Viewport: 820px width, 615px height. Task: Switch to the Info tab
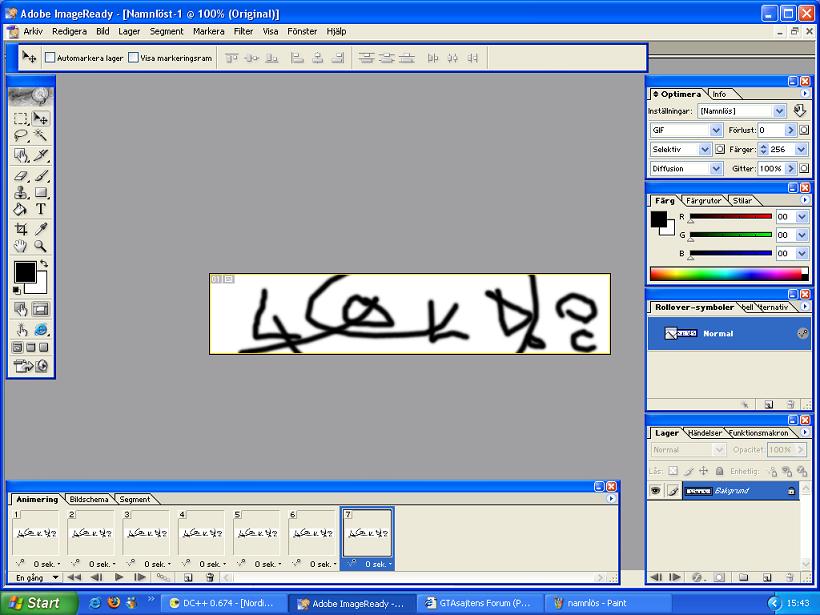point(719,94)
